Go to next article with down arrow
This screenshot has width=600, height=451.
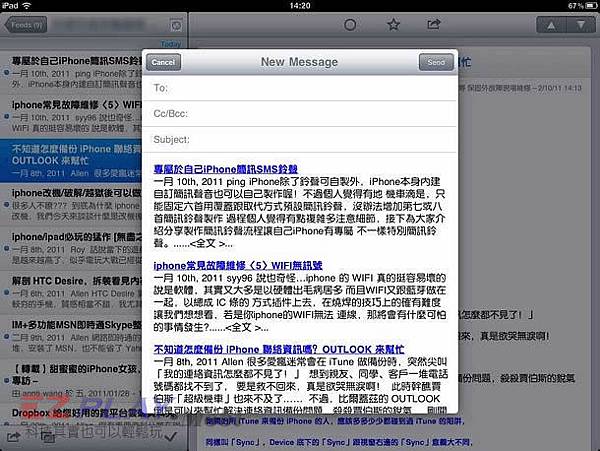pos(581,25)
